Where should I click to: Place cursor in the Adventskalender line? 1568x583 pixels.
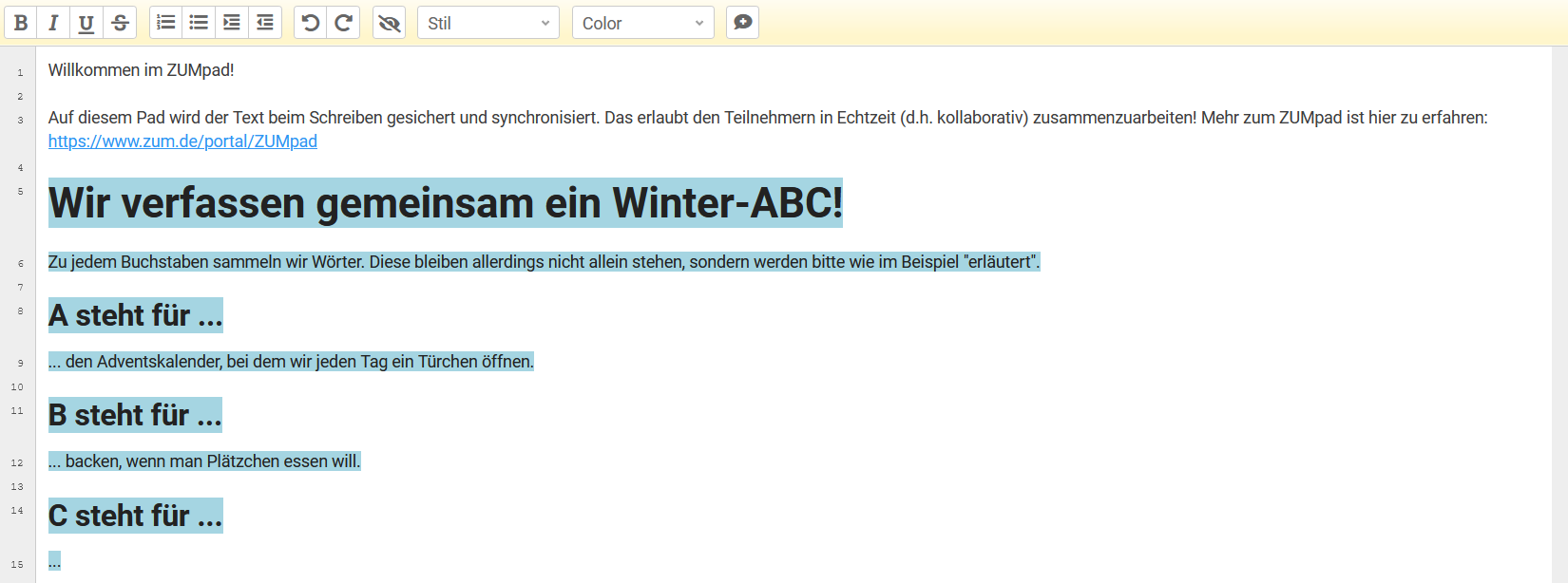tap(291, 362)
